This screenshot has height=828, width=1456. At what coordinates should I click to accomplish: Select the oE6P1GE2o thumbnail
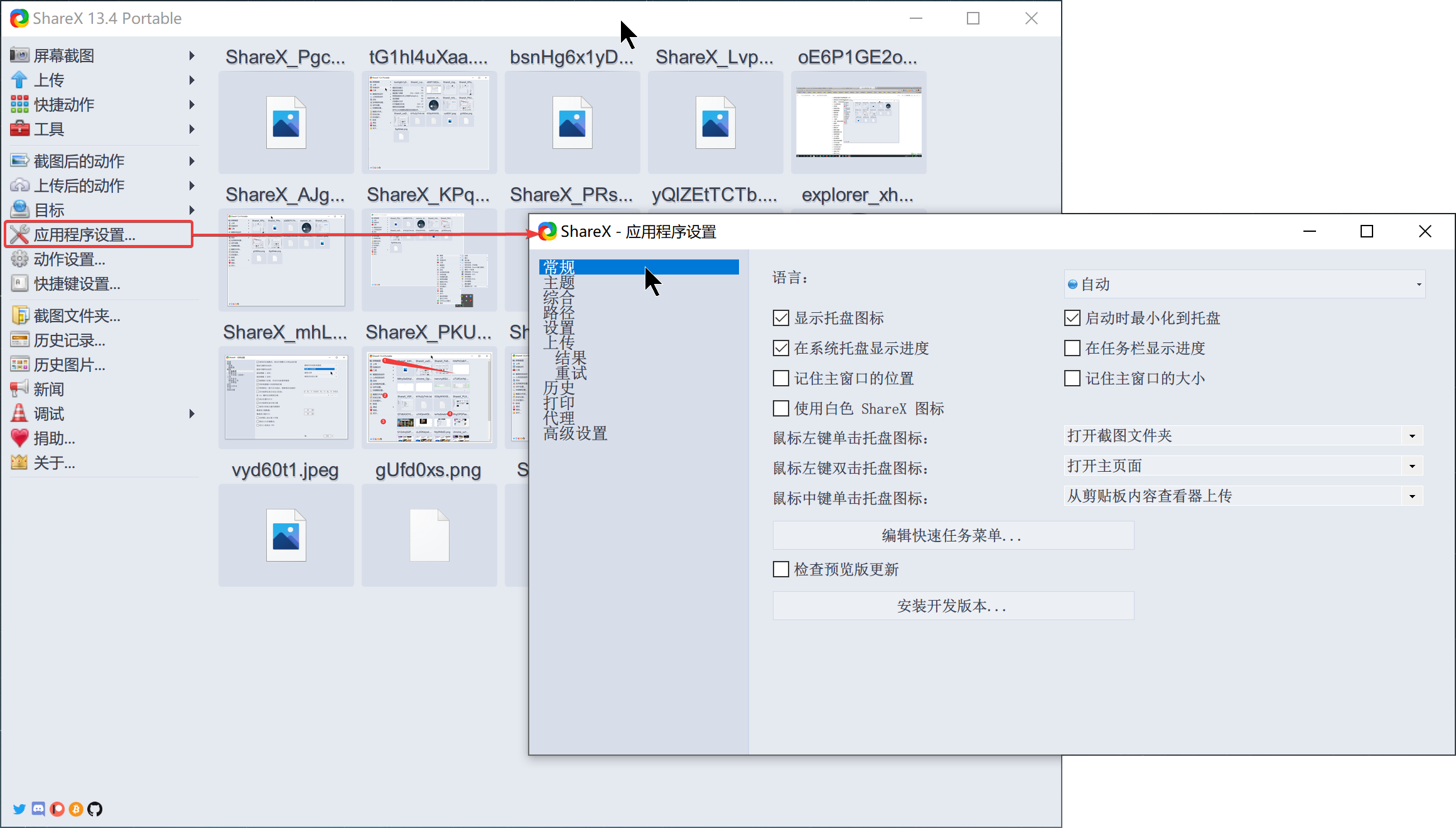858,122
